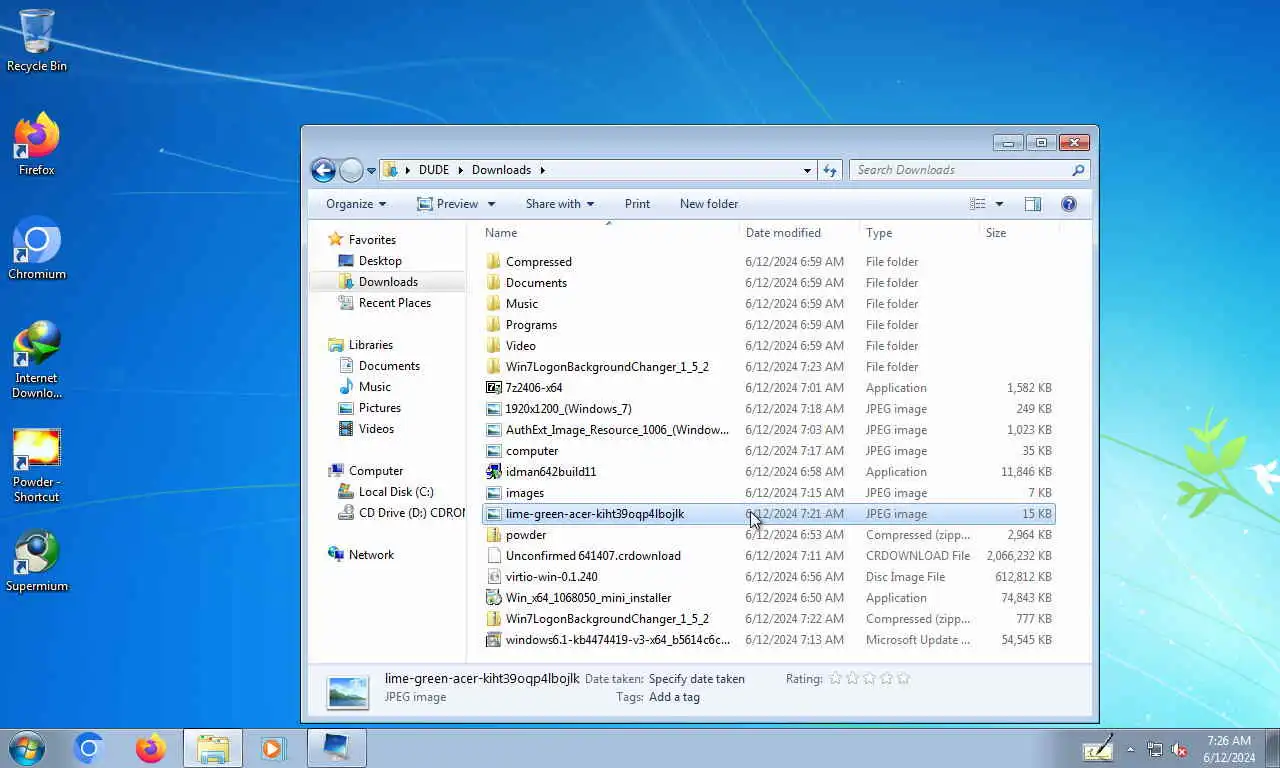Viewport: 1280px width, 768px height.
Task: Click Specify date taken in details pane
Action: pyautogui.click(x=697, y=679)
